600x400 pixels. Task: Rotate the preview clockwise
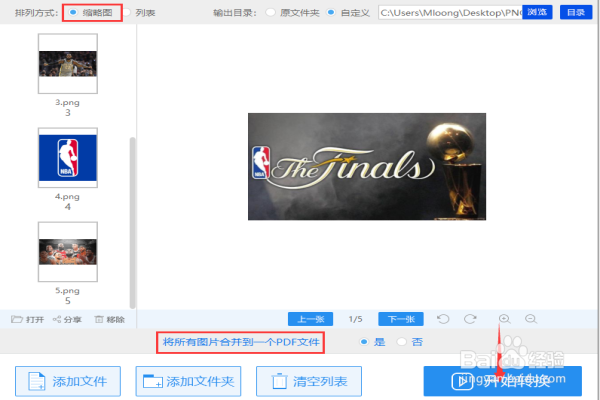pyautogui.click(x=470, y=319)
